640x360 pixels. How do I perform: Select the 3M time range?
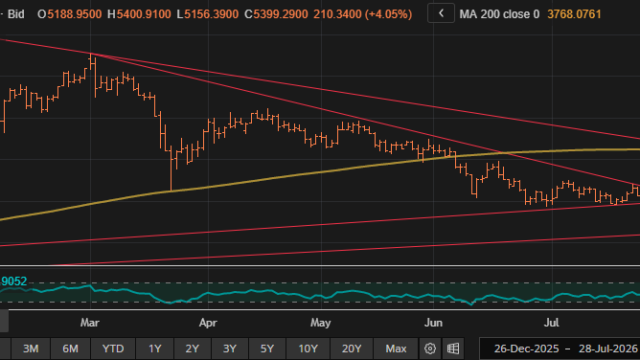tap(31, 349)
